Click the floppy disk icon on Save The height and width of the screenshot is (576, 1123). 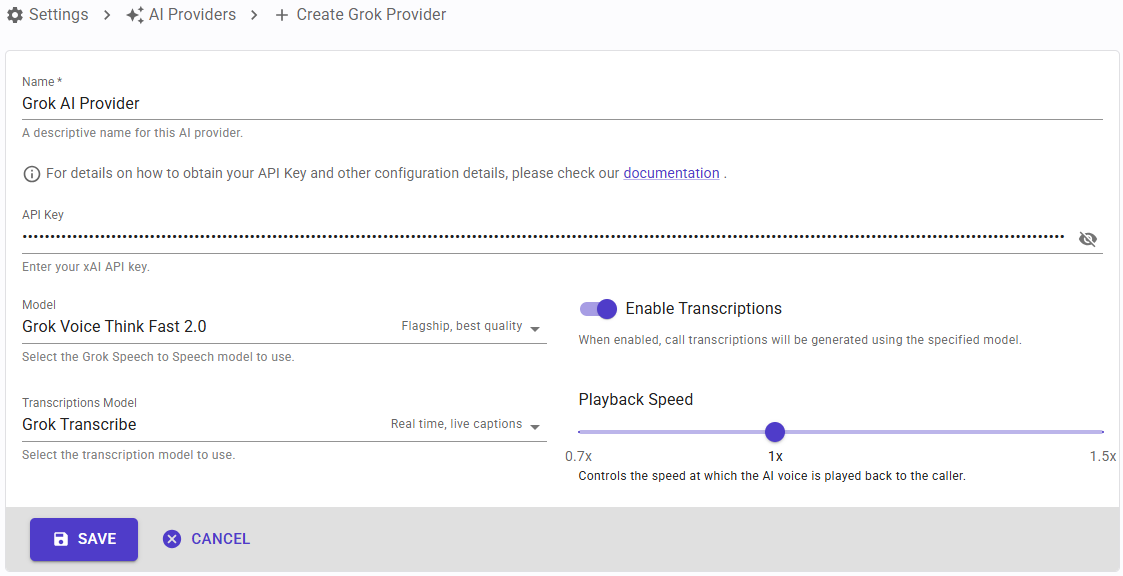61,539
